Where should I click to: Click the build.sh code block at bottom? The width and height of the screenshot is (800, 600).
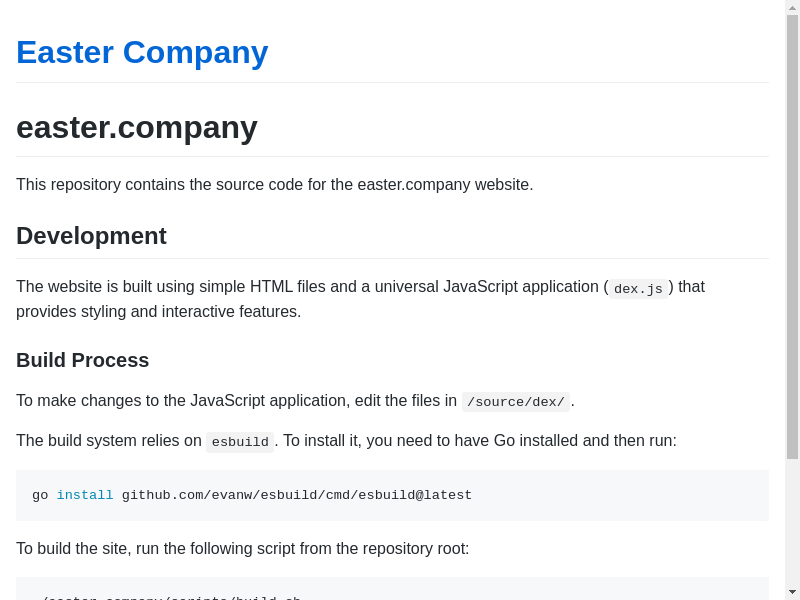coord(392,592)
